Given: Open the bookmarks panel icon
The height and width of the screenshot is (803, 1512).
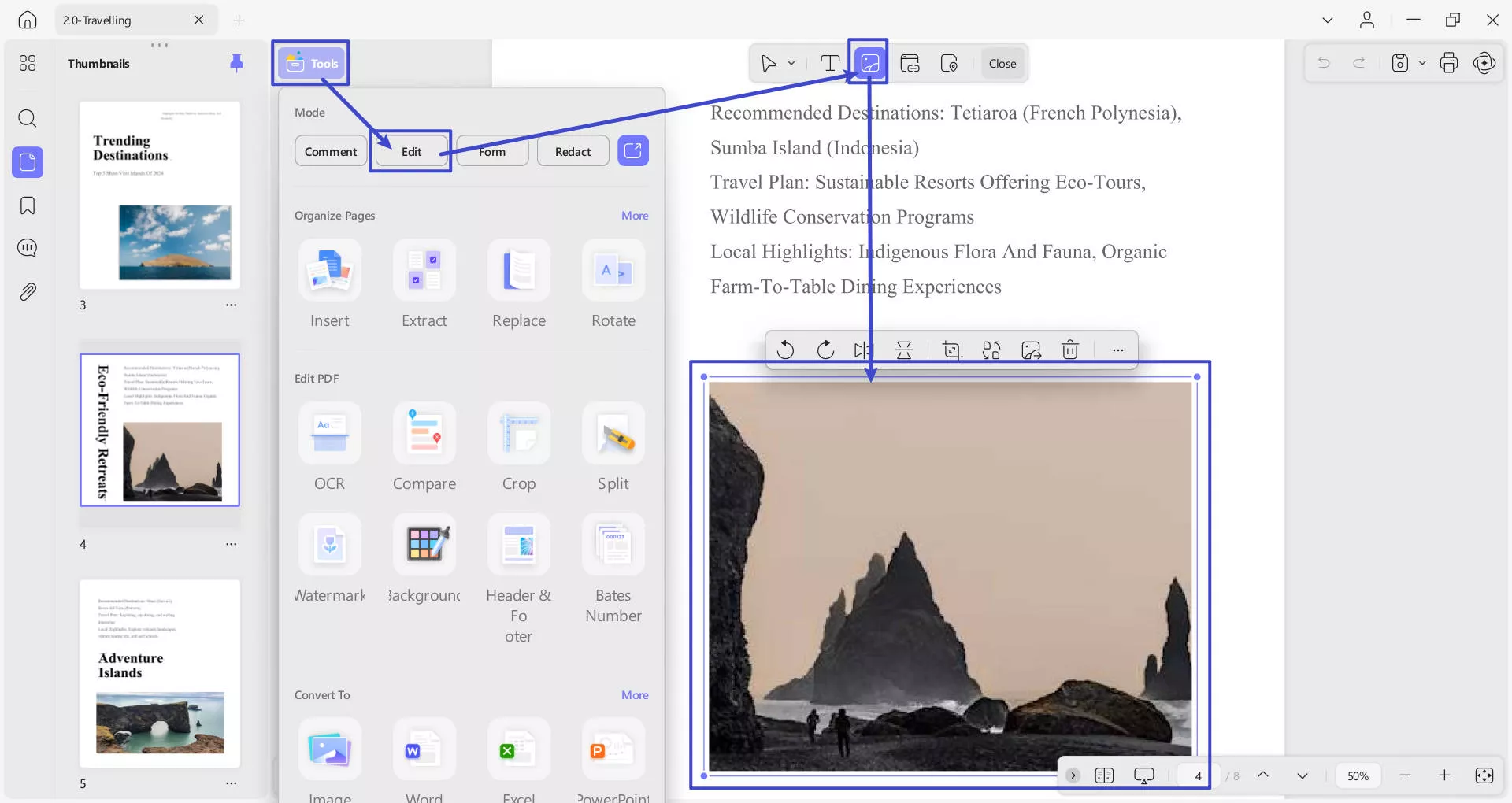Looking at the screenshot, I should [28, 205].
